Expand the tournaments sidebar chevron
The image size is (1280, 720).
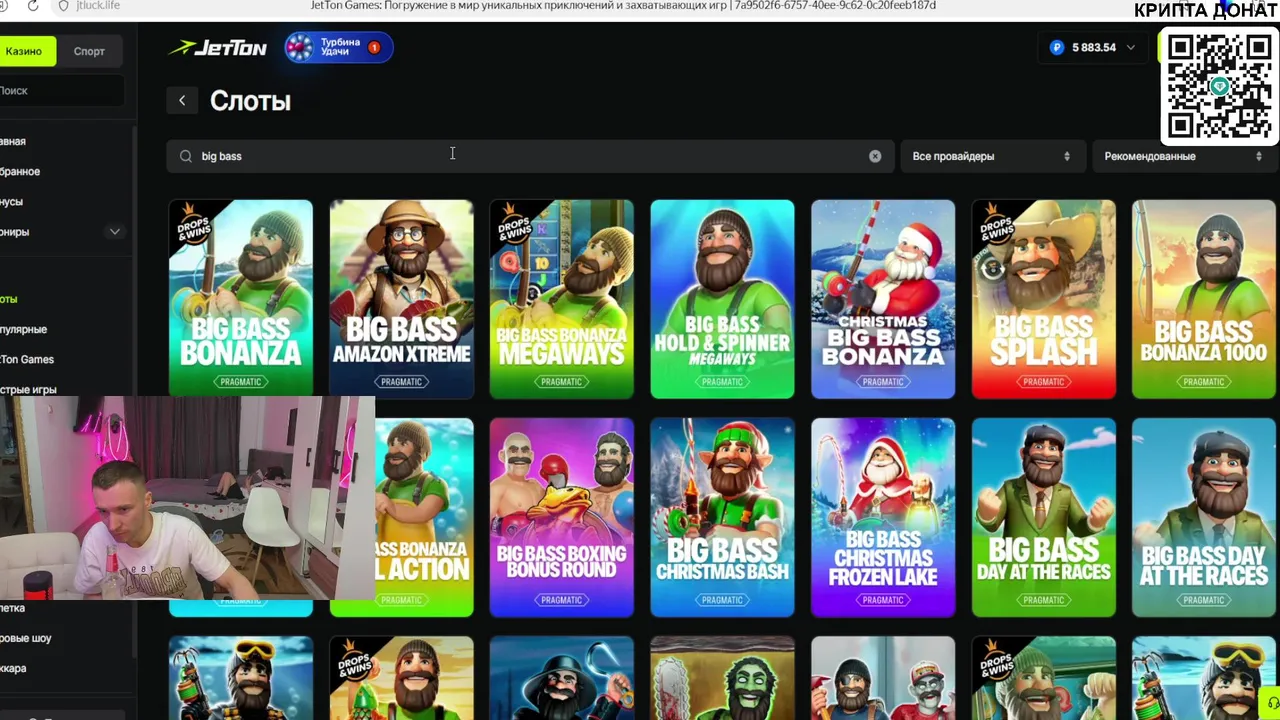tap(115, 232)
